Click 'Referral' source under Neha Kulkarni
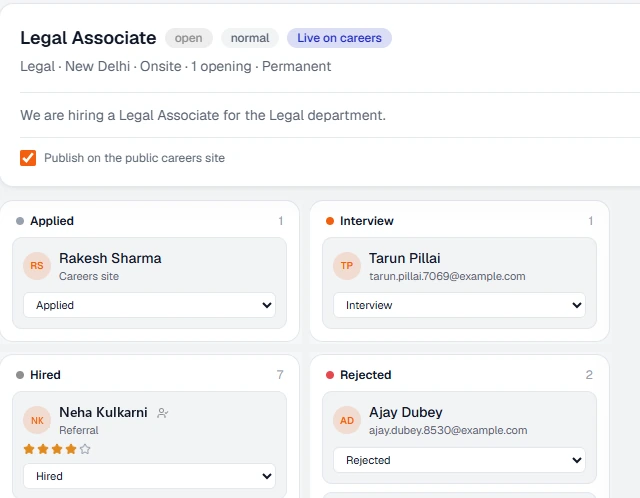This screenshot has width=640, height=498. [x=79, y=430]
